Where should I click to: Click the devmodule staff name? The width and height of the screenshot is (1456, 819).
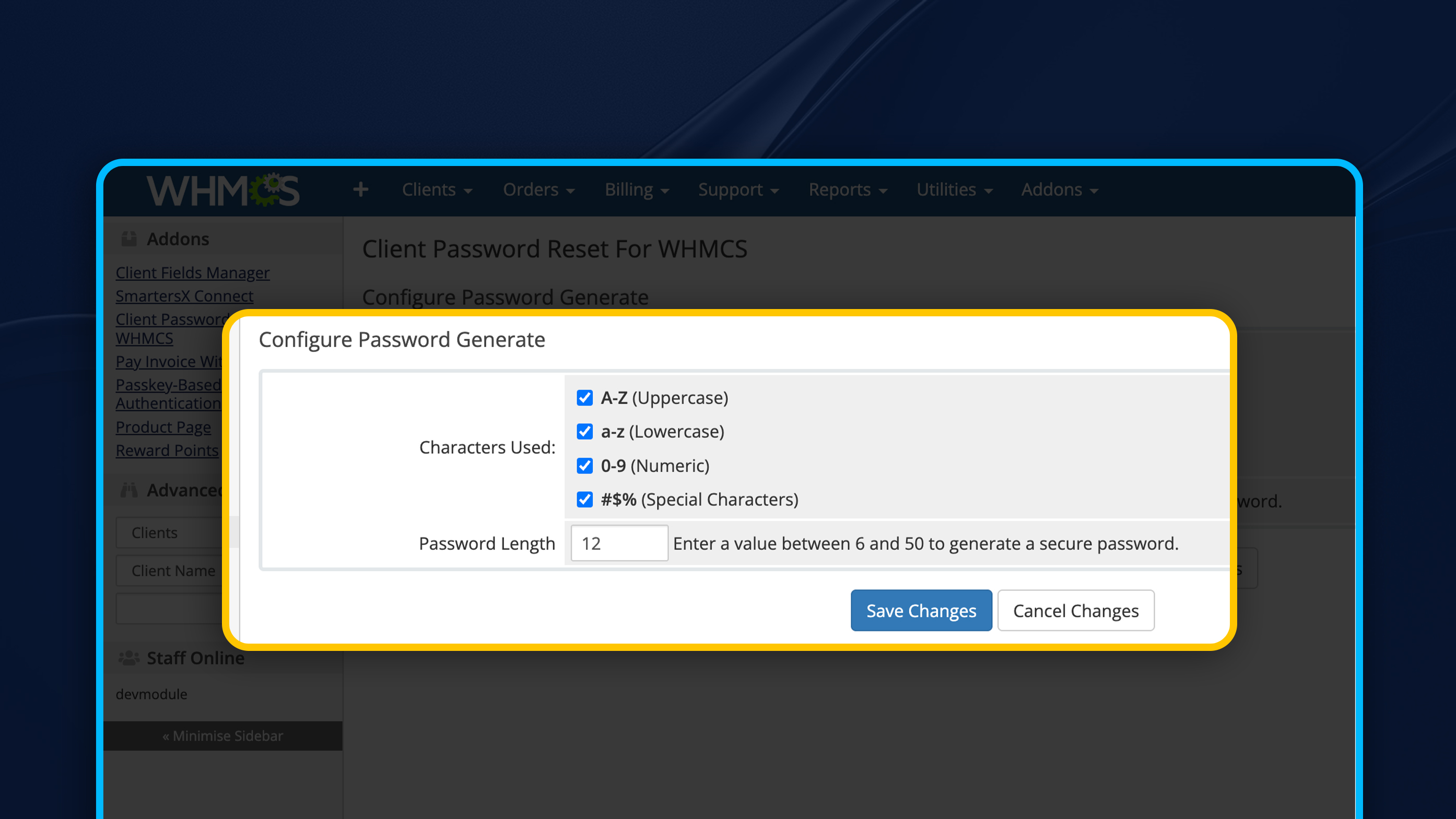coord(151,694)
